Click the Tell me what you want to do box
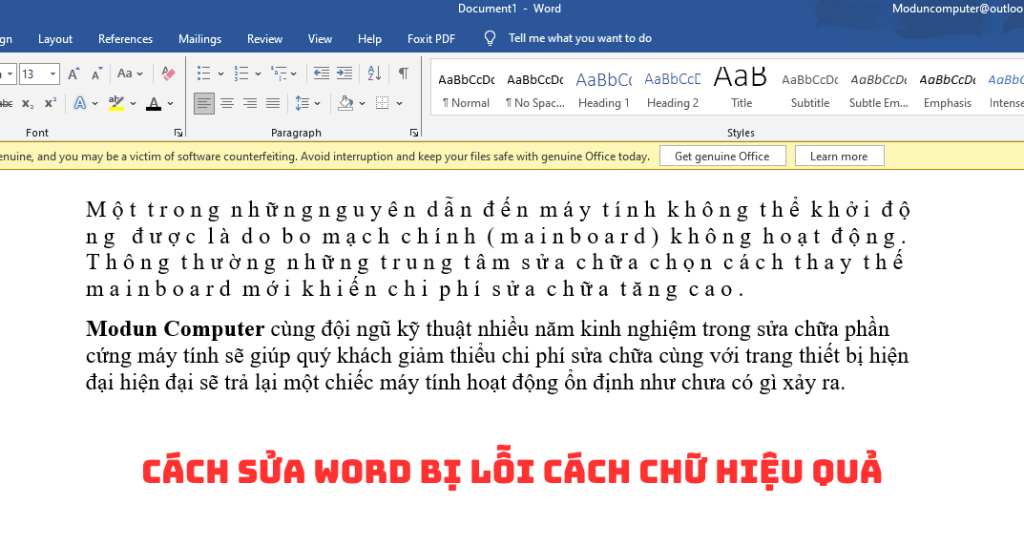Screen dimensions: 1024x546 tap(580, 38)
